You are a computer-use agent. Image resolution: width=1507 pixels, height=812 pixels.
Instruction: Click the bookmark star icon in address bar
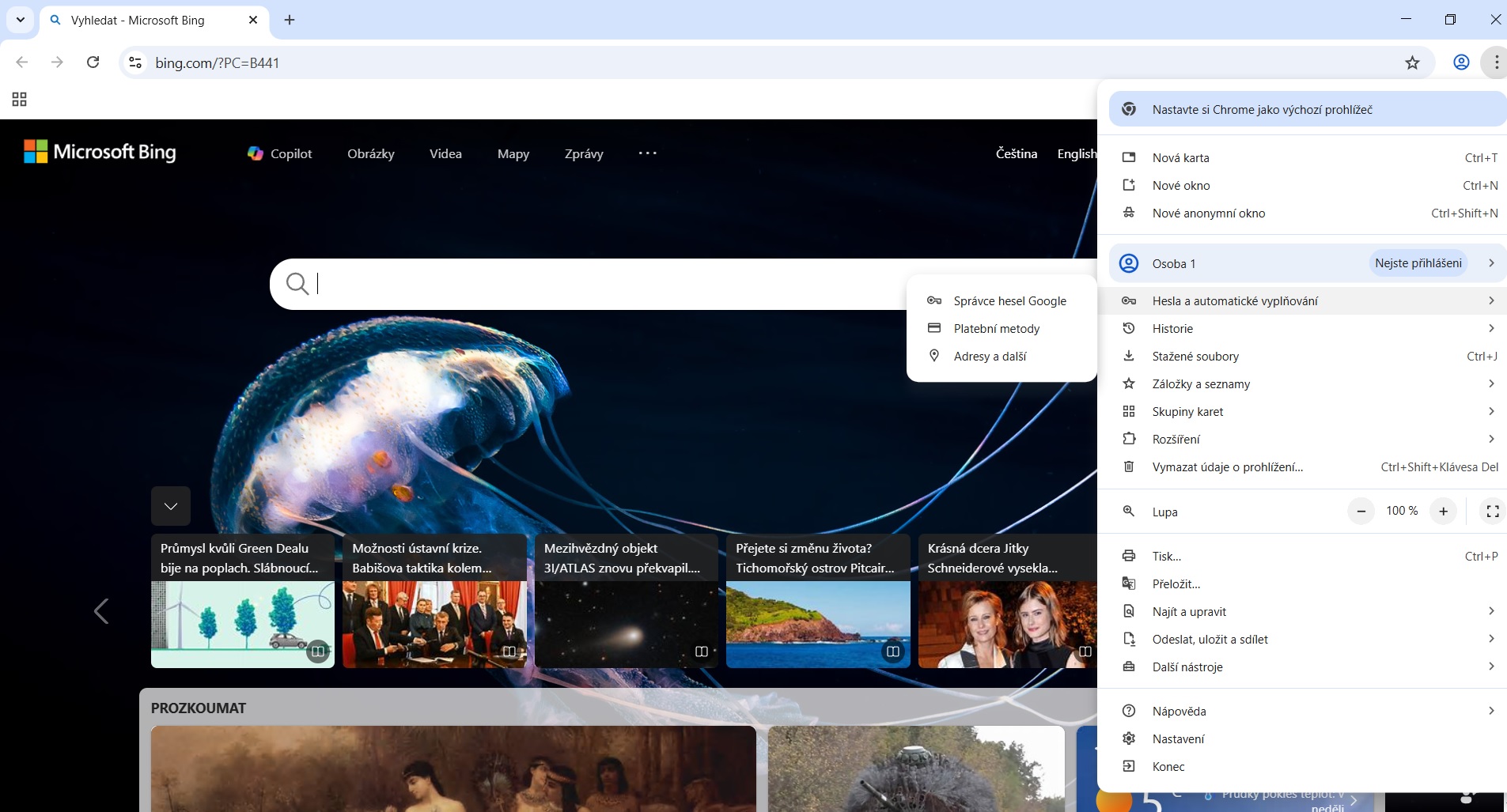pyautogui.click(x=1412, y=63)
